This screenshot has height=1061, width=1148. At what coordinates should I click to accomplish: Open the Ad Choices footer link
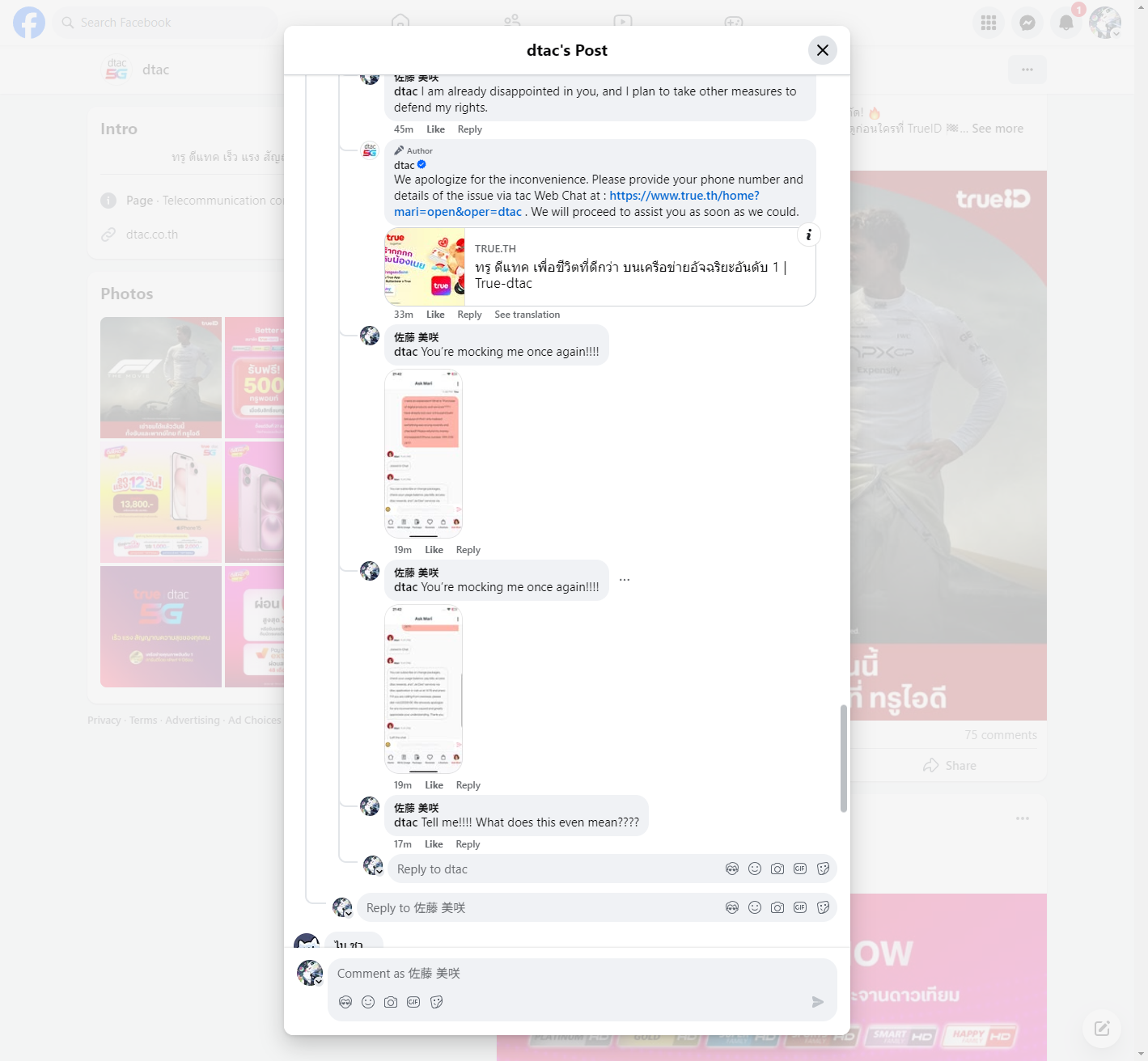coord(255,721)
